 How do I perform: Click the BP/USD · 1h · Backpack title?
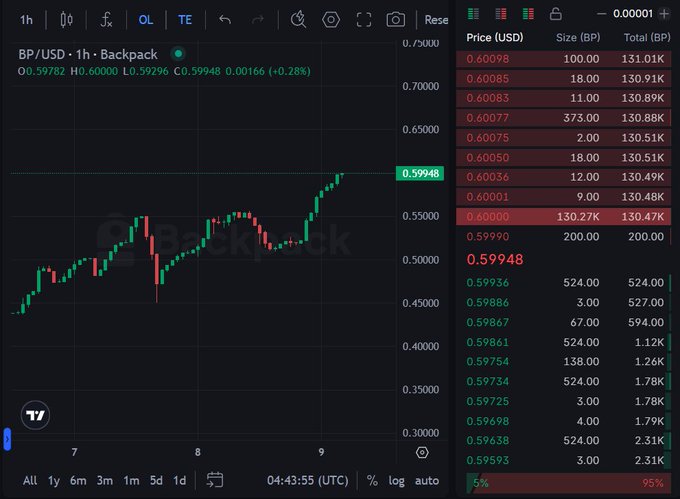pos(88,55)
